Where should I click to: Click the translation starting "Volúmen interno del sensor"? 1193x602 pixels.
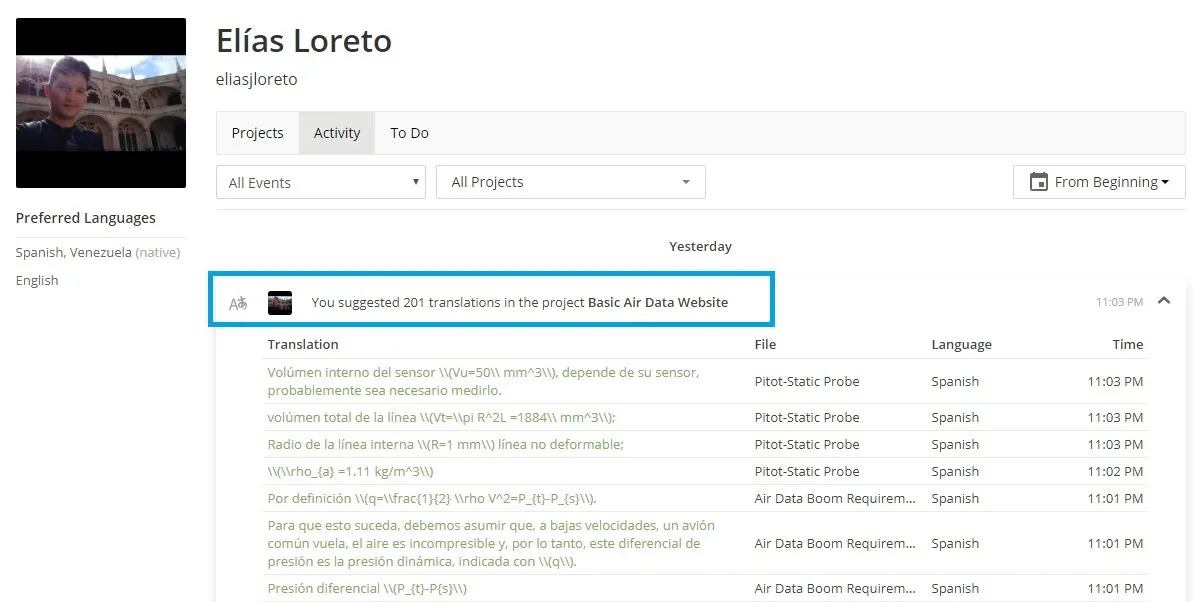click(x=483, y=381)
